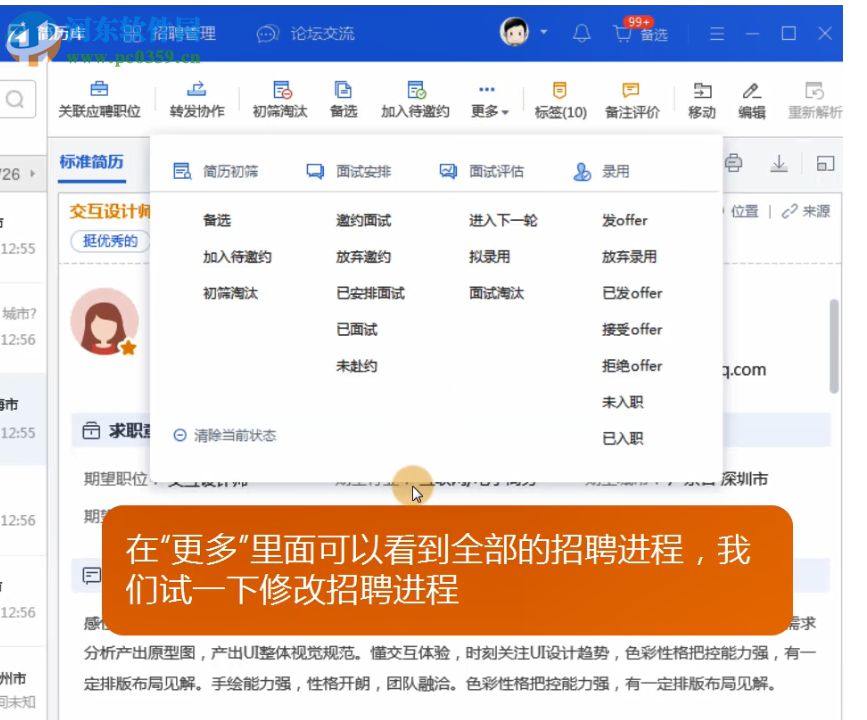Screen dimensions: 867x720
Task: Open the hamburger menu at top right
Action: tap(717, 33)
